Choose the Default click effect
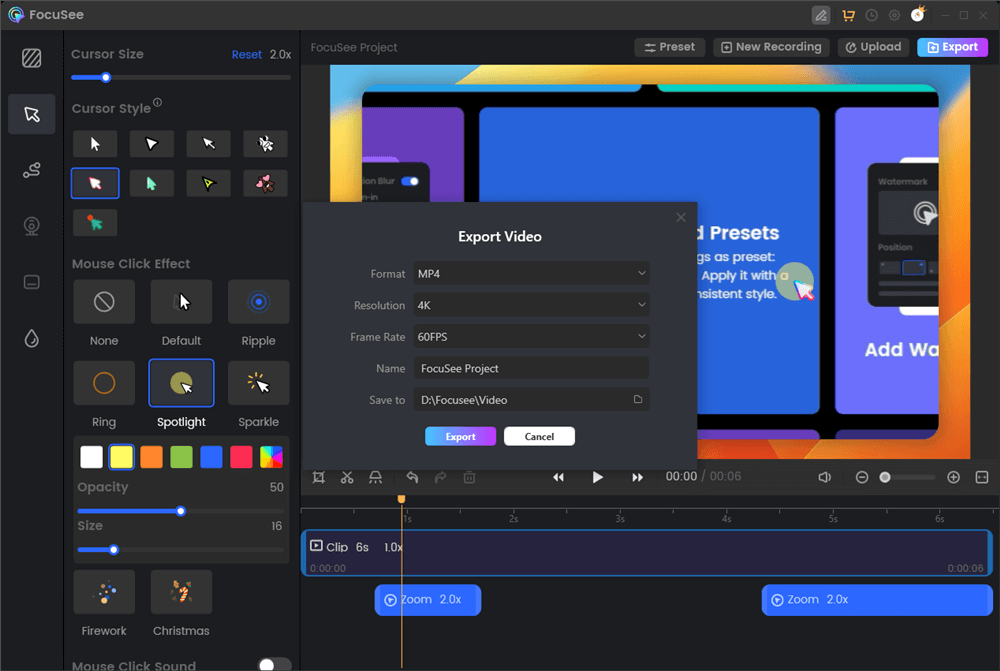 click(181, 302)
